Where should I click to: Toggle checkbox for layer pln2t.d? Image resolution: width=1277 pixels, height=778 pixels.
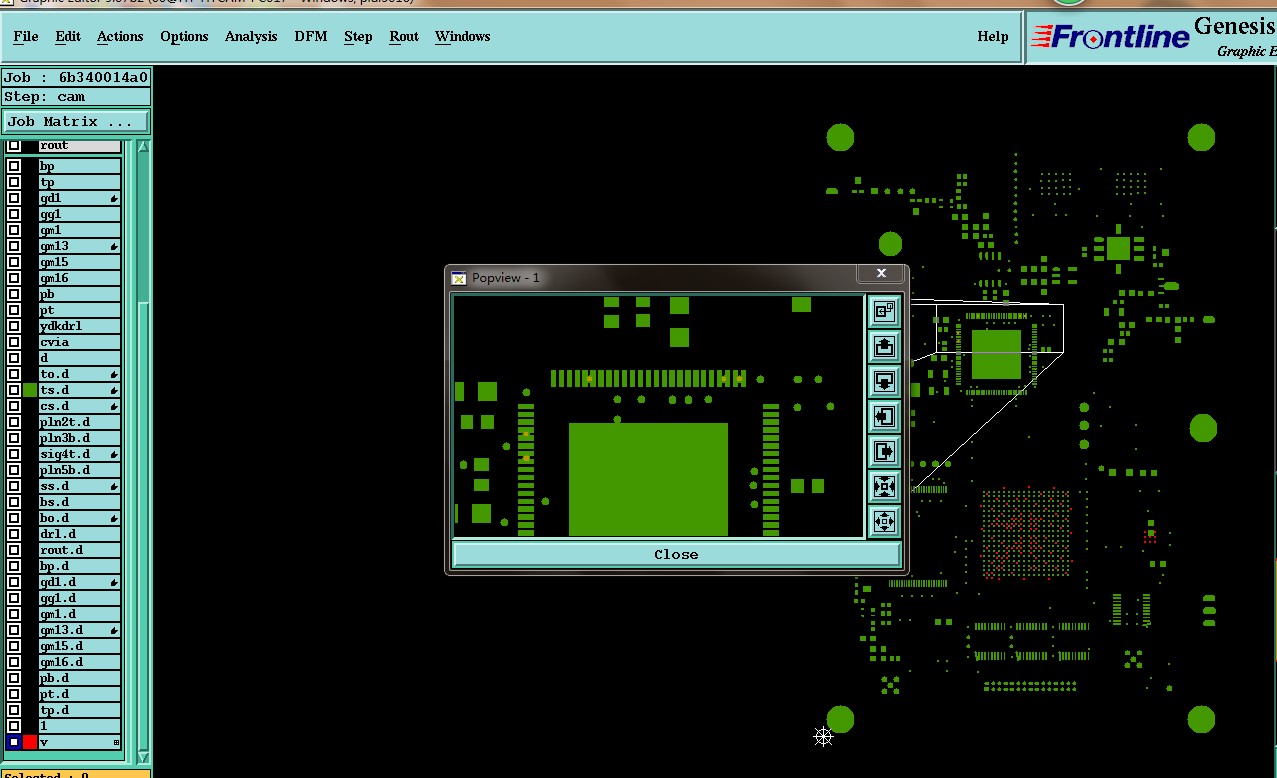tap(14, 422)
